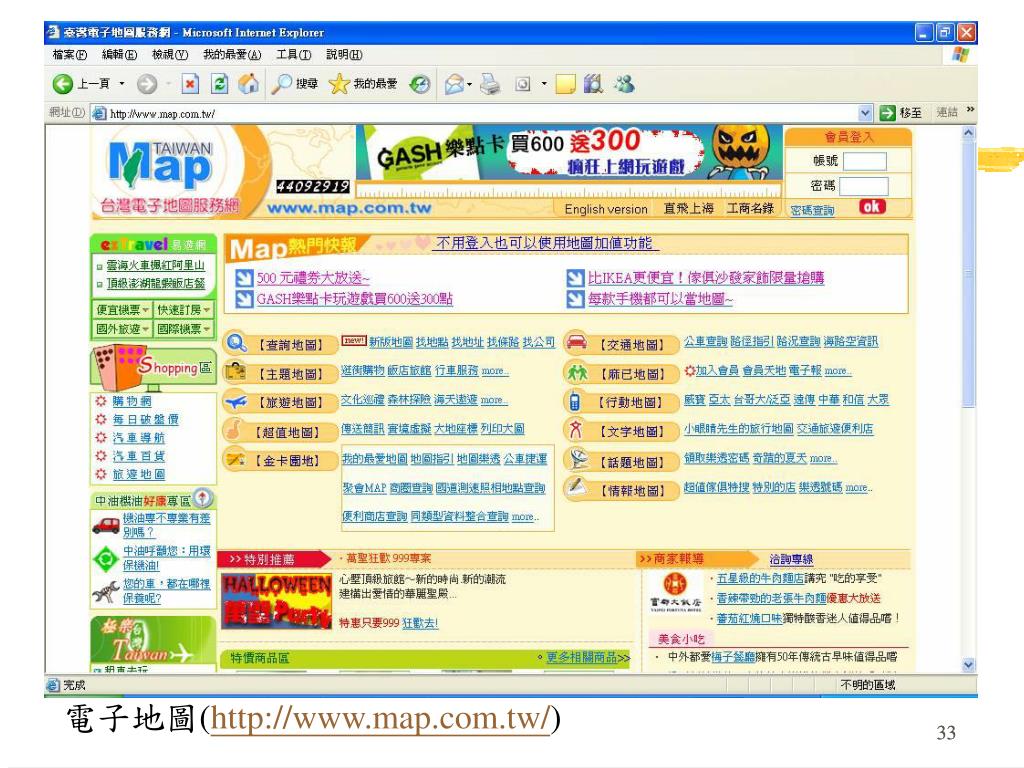Click the 汽車導航 sidebar link
Viewport: 1024px width, 768px height.
tap(138, 438)
